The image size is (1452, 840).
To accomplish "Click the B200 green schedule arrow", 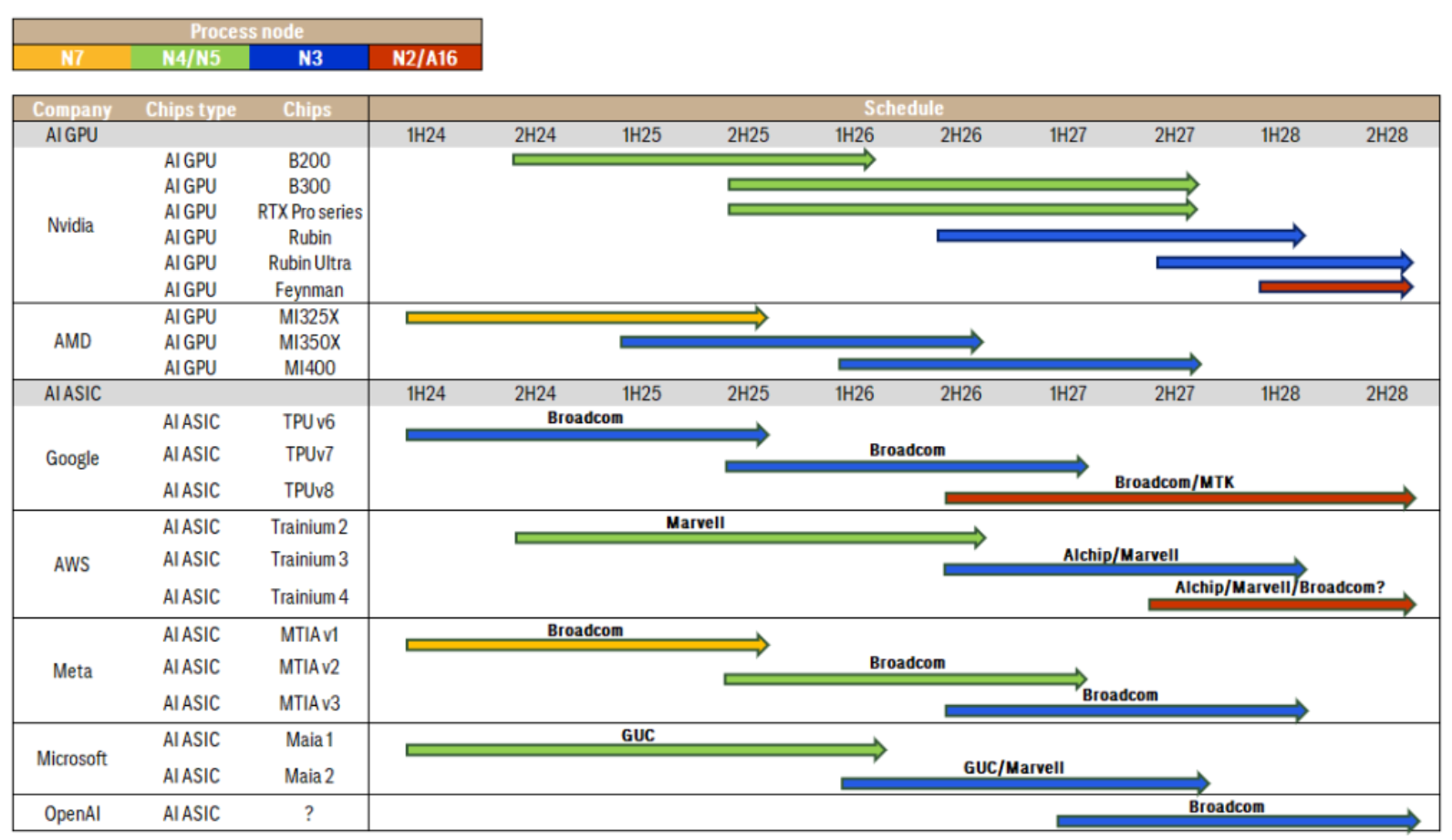I will 694,160.
